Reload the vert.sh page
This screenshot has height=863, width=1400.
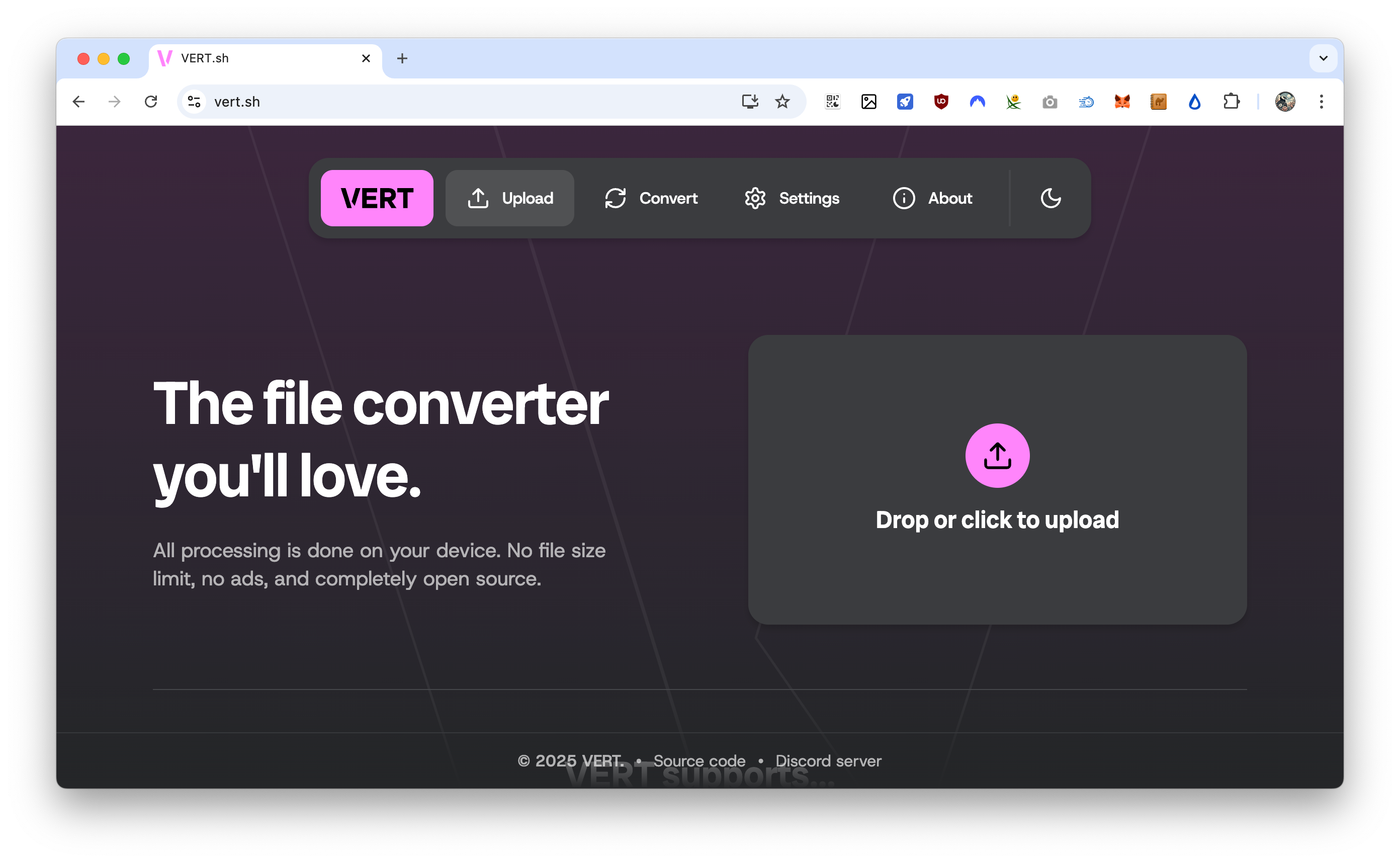coord(151,102)
